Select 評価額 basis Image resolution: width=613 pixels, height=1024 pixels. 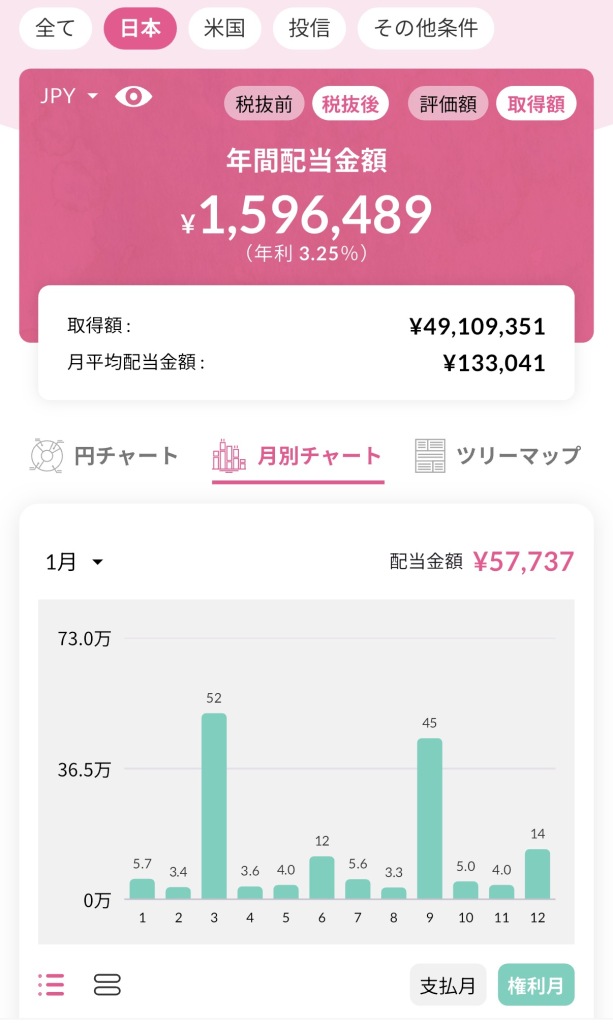point(447,104)
